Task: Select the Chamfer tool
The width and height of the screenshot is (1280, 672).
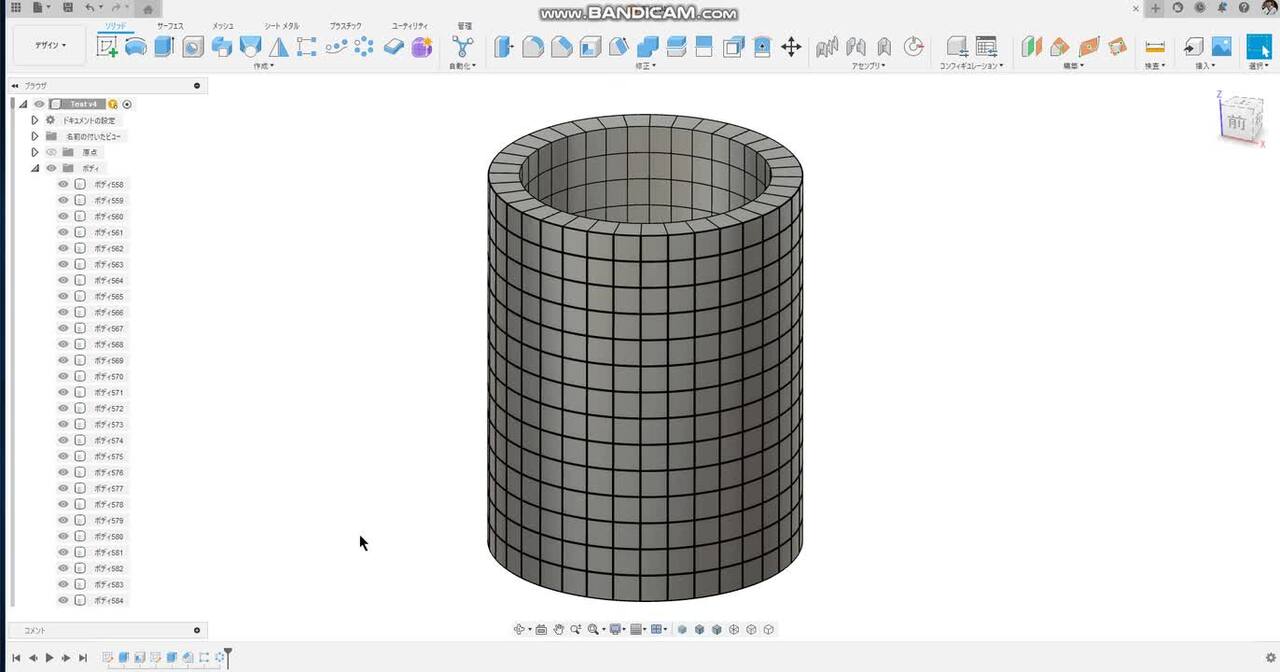Action: pos(562,46)
